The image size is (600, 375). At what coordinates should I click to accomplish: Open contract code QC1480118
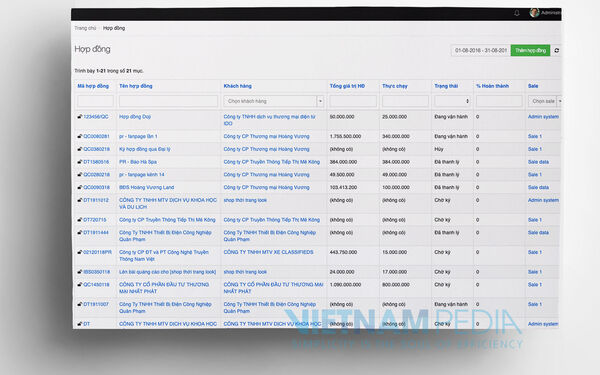pyautogui.click(x=96, y=284)
